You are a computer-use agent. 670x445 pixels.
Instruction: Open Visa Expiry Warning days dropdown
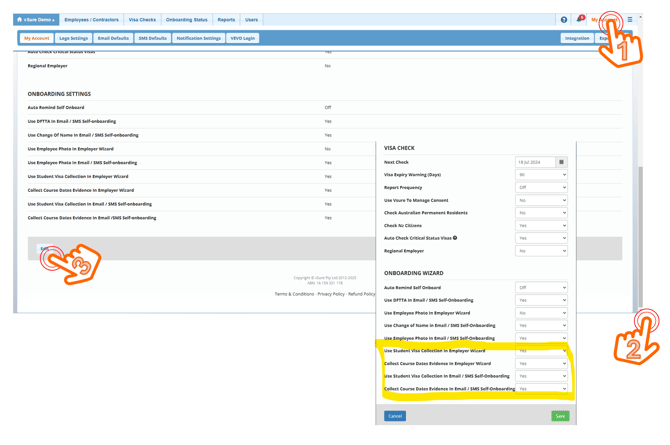(x=541, y=175)
